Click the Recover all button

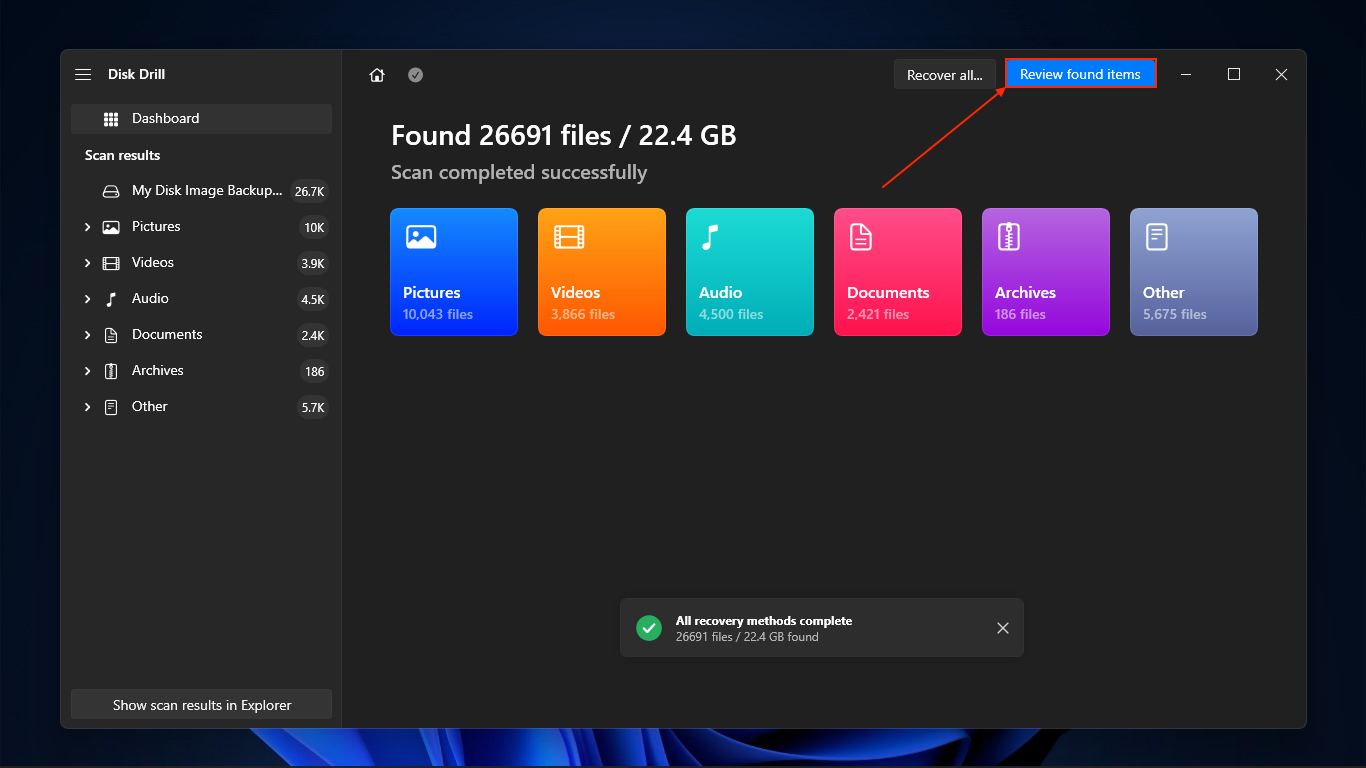(x=945, y=75)
